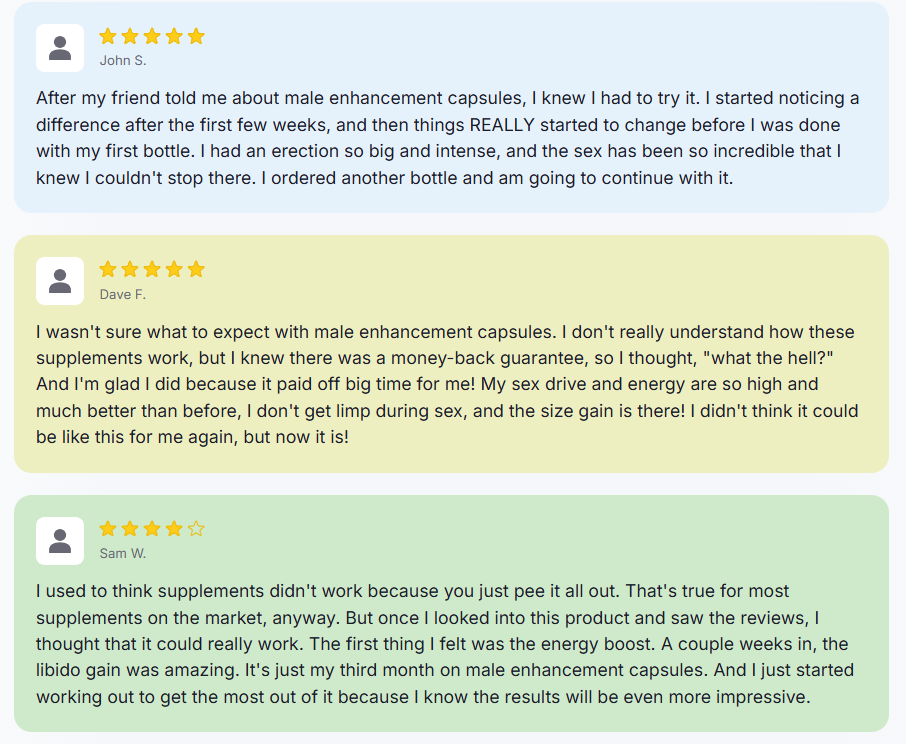This screenshot has width=906, height=744.
Task: Click Dave F.'s profile avatar icon
Action: pyautogui.click(x=60, y=281)
